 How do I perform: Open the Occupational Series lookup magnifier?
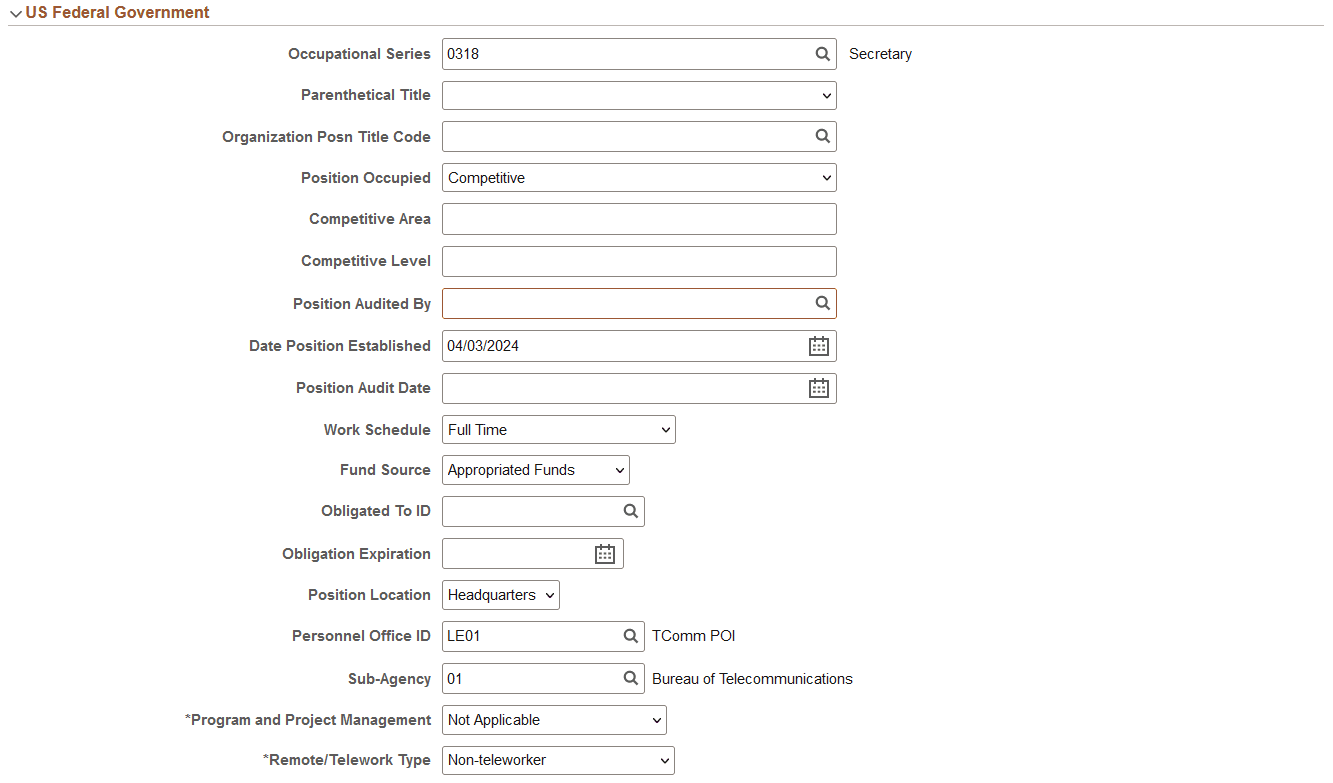coord(822,54)
